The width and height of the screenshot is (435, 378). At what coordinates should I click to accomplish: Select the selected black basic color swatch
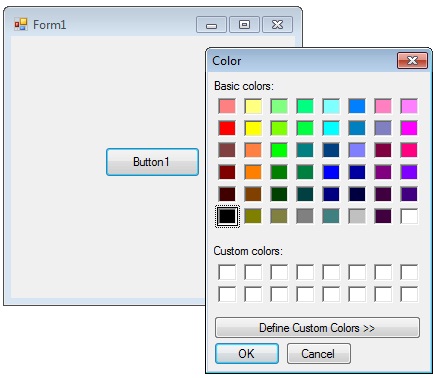click(227, 216)
